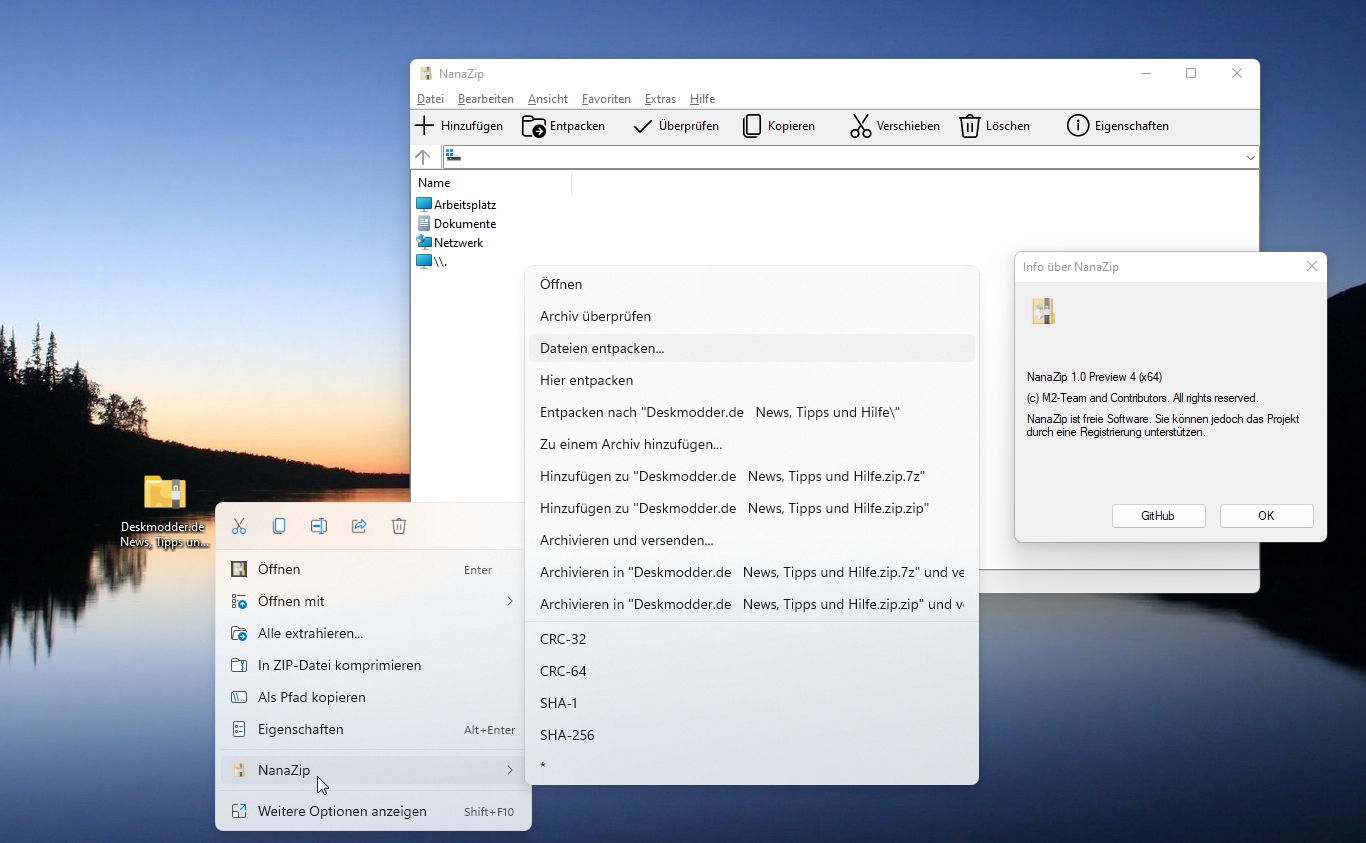The image size is (1366, 843).
Task: Click the Löschen trash icon in toolbar
Action: (970, 126)
